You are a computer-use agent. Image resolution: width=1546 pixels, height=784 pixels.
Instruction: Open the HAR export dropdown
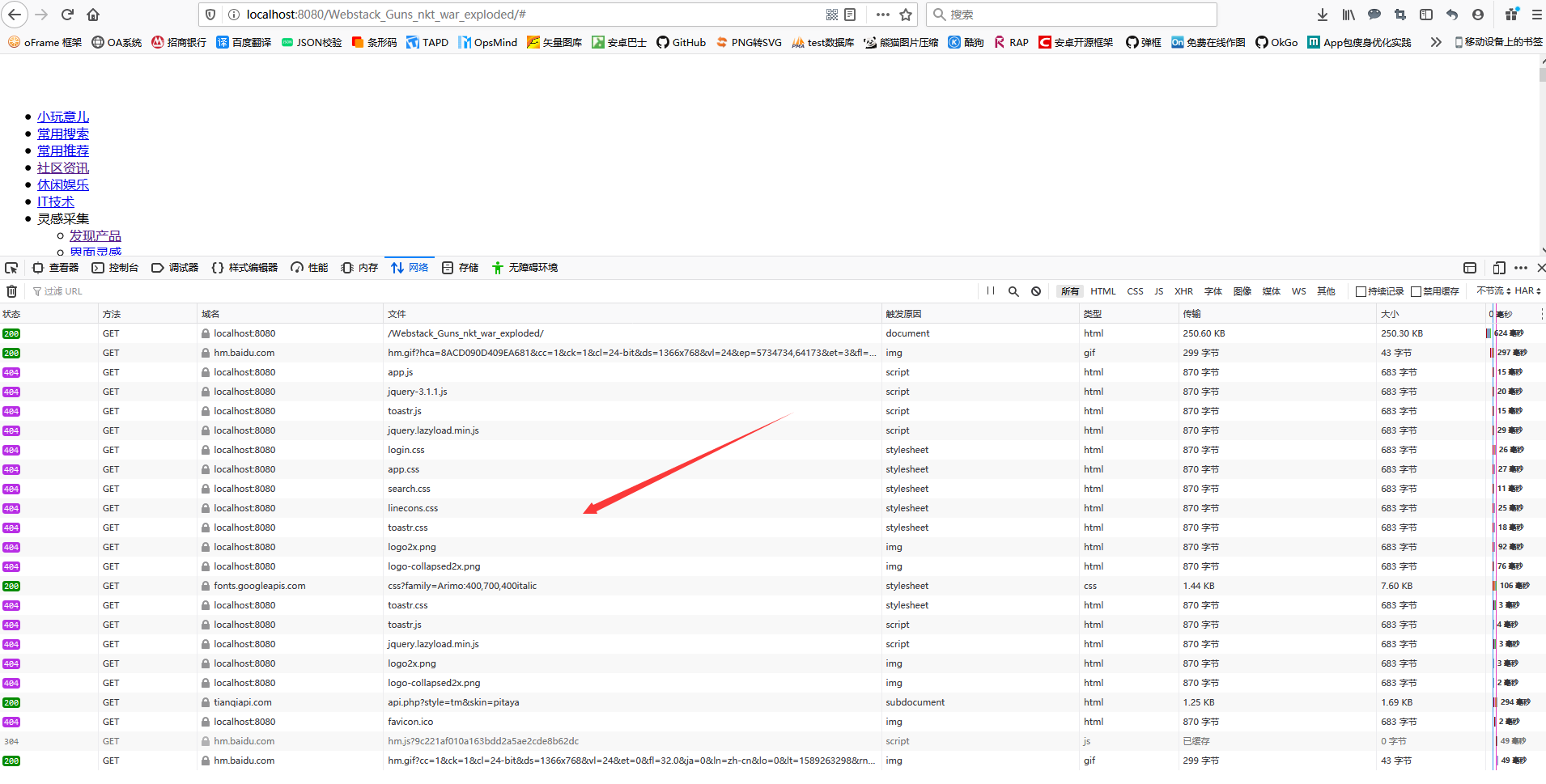(x=1527, y=290)
